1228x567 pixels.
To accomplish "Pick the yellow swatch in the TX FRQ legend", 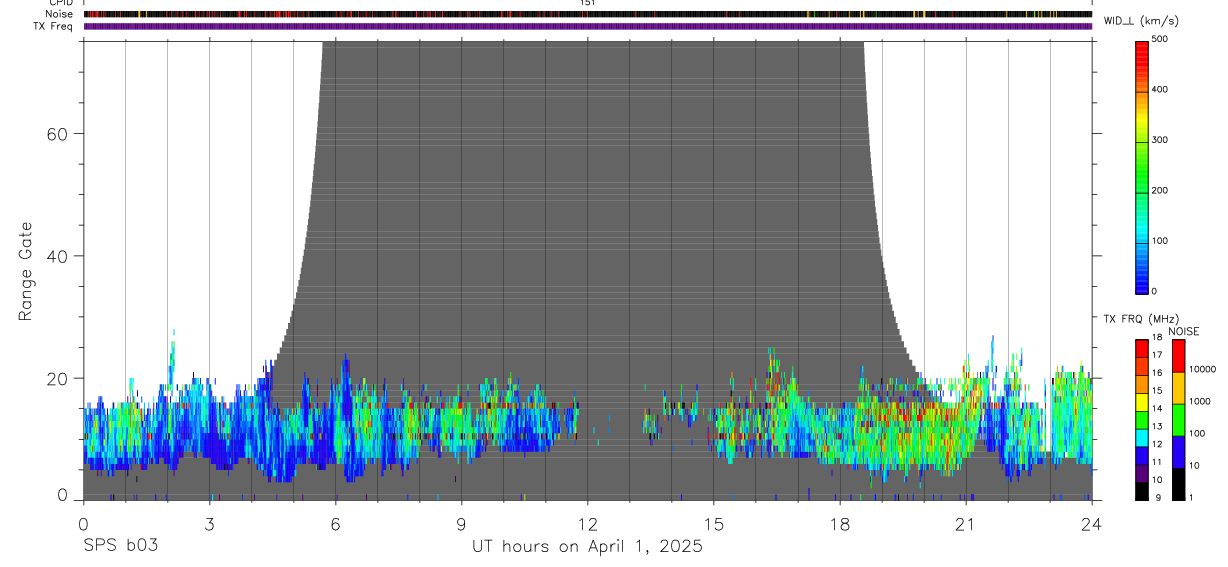I will pyautogui.click(x=1142, y=400).
